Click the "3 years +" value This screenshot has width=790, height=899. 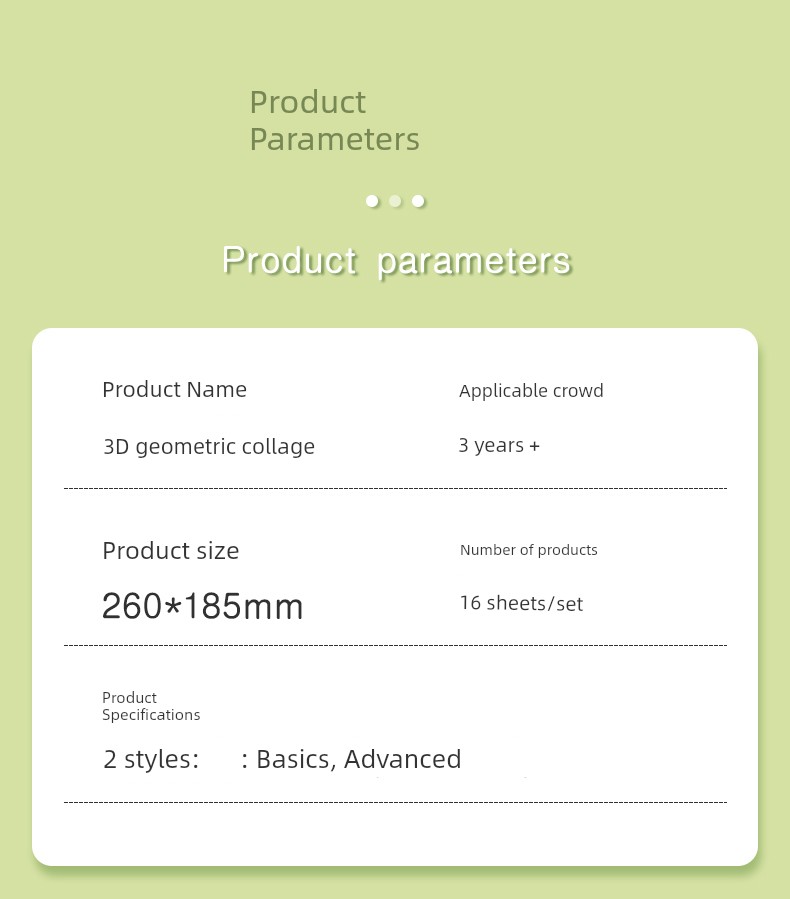click(499, 445)
